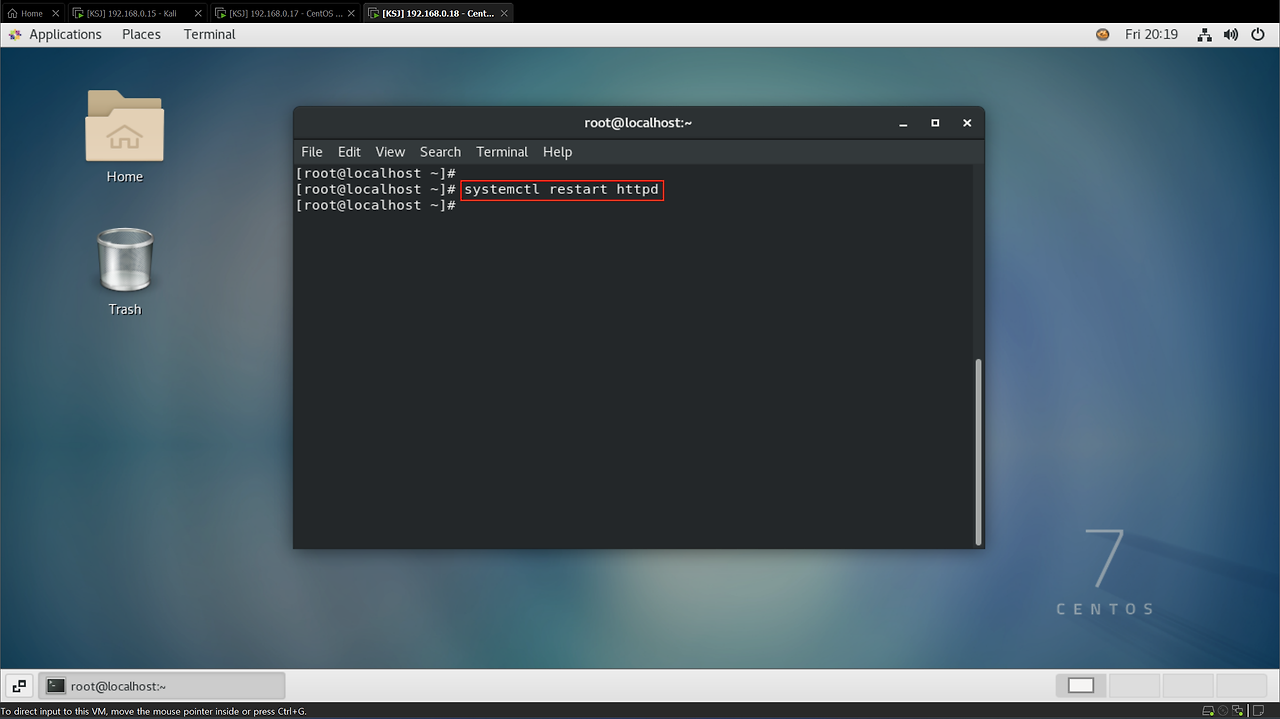
Task: Click the terminal window vertical scrollbar
Action: pos(978,450)
